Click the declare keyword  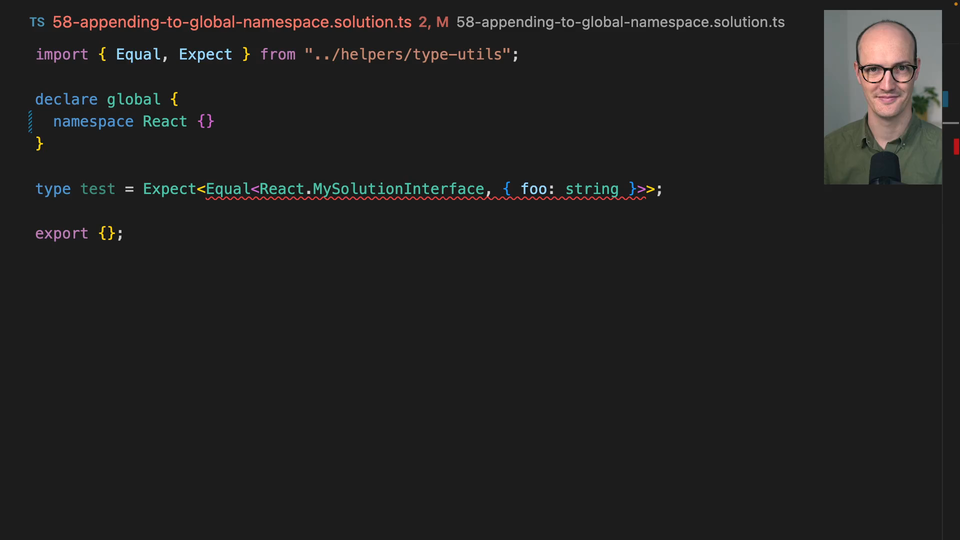pyautogui.click(x=66, y=99)
